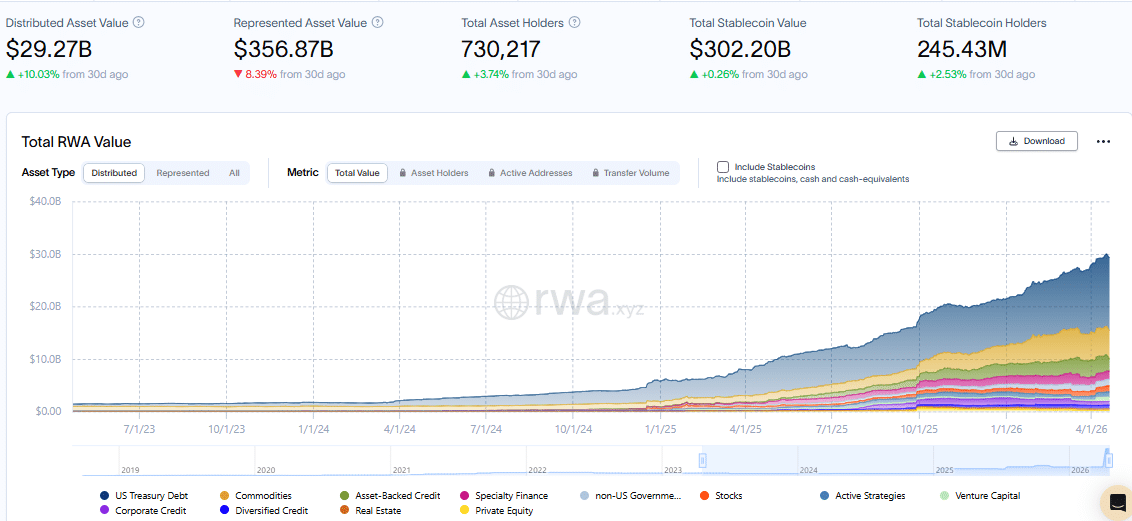The image size is (1132, 521).
Task: Click the Private Equity yellow legend swatch
Action: tap(465, 510)
